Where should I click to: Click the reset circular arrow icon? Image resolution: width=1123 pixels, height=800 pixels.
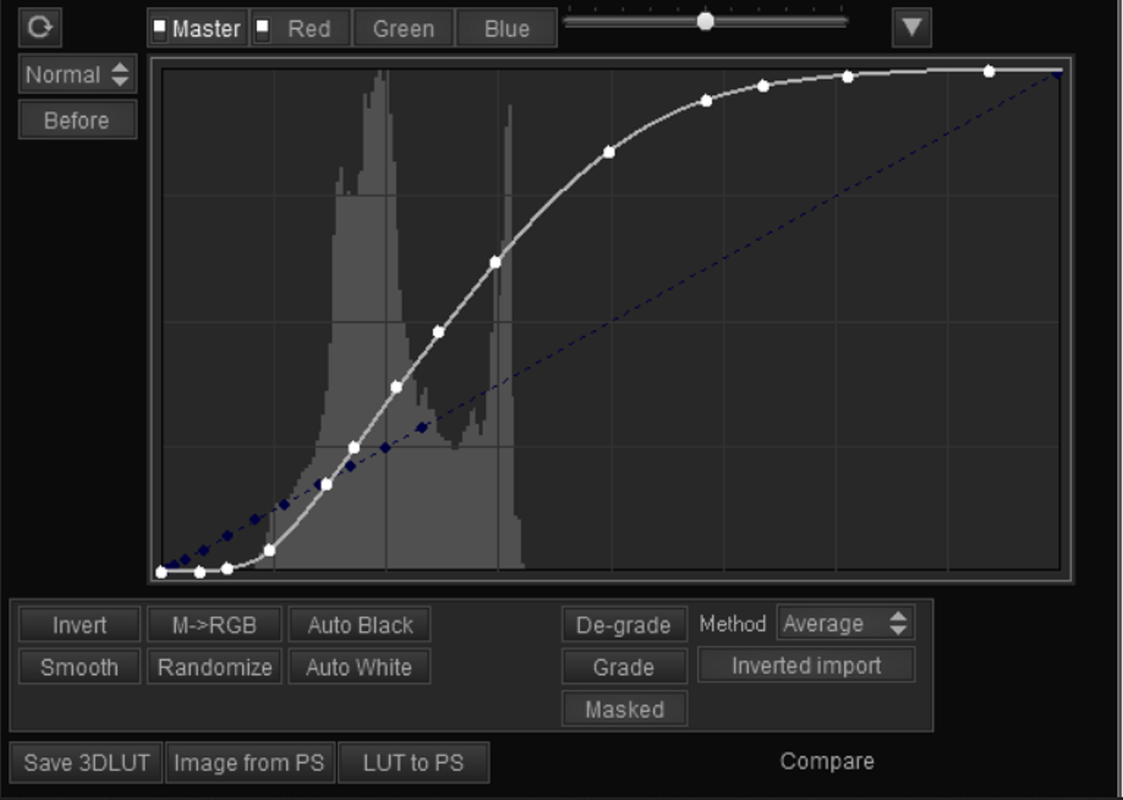(40, 27)
